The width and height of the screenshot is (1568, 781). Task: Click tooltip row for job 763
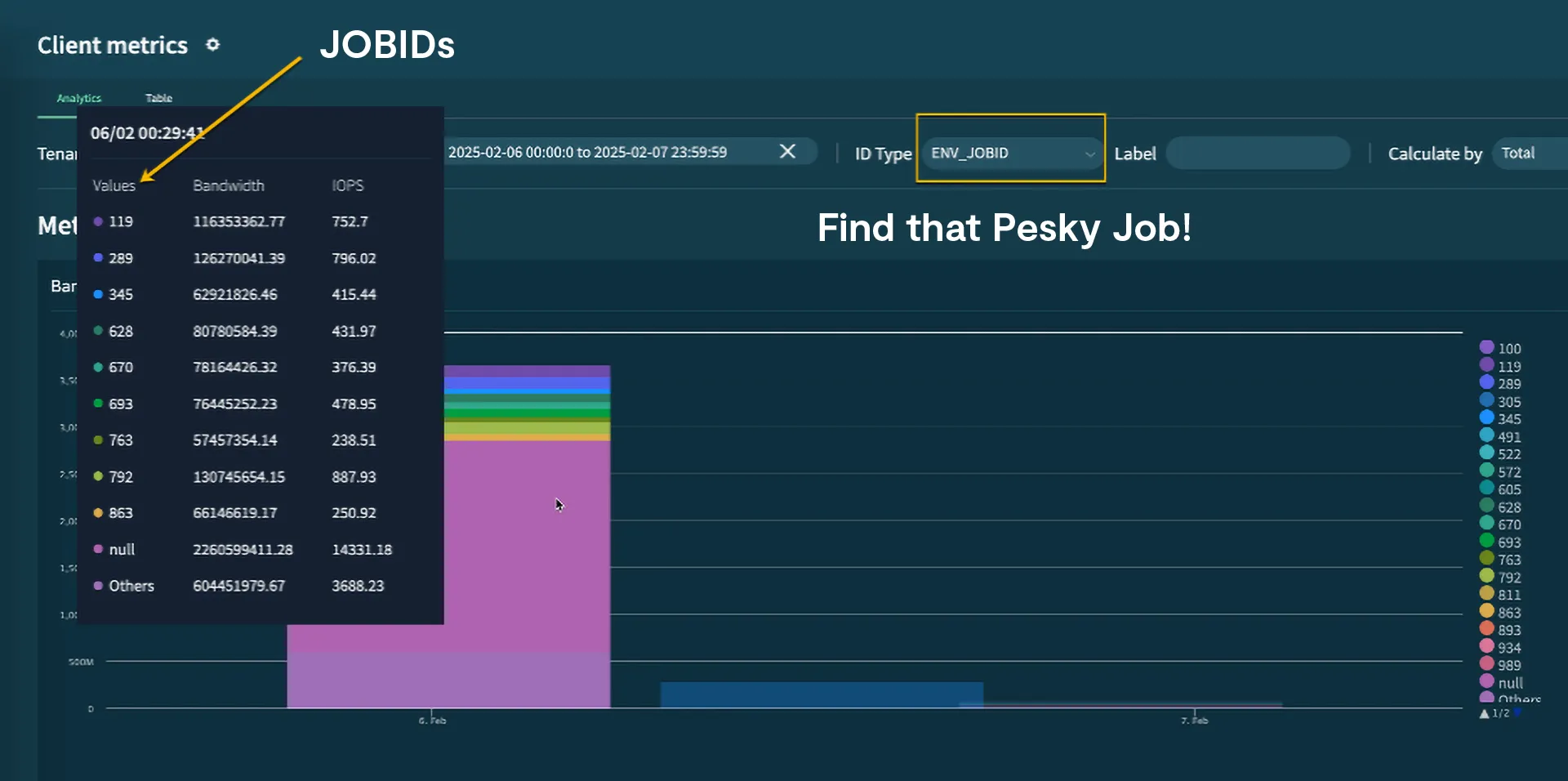click(260, 440)
